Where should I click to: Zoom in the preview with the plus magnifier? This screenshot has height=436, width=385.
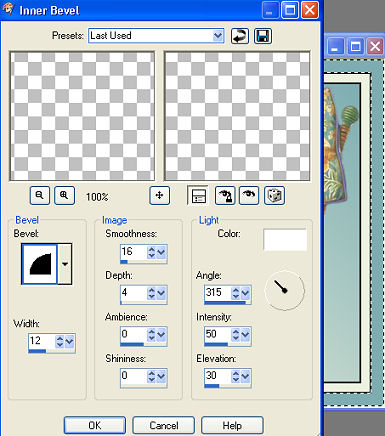click(64, 195)
